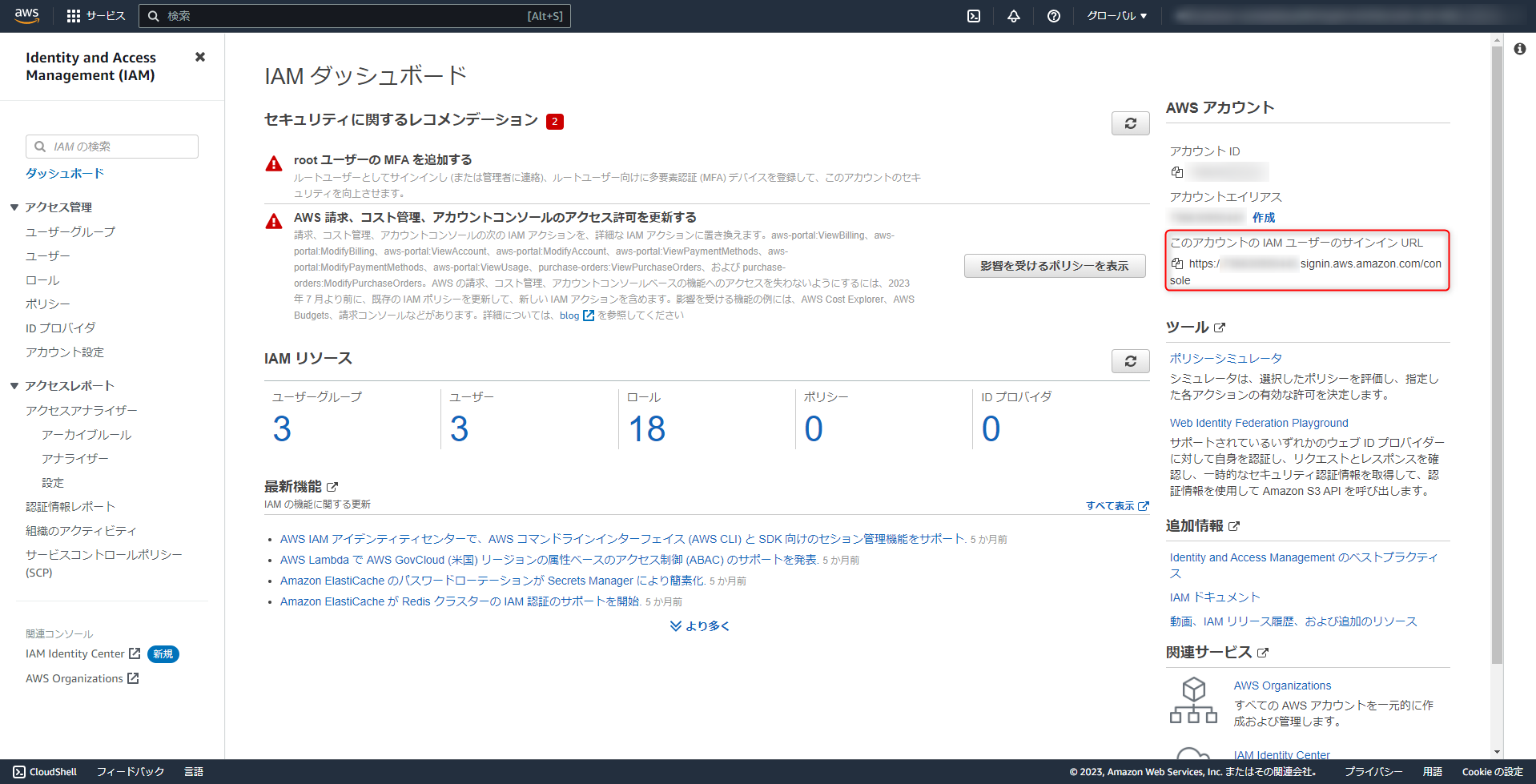Click 作成 to create an account alias
This screenshot has width=1536, height=784.
[x=1264, y=217]
